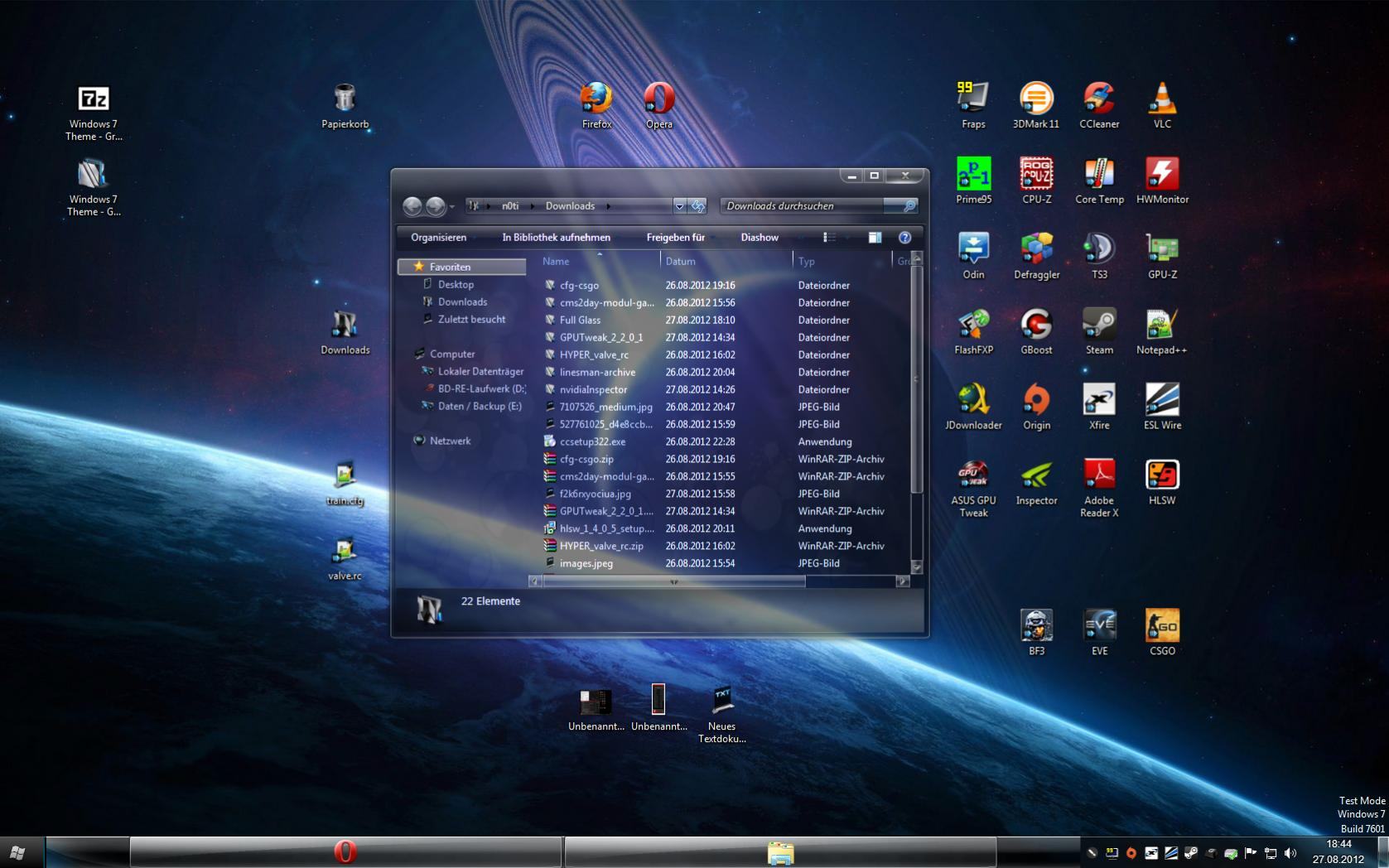Screen dimensions: 1389x868
Task: Select the Odin desktop icon
Action: (973, 256)
